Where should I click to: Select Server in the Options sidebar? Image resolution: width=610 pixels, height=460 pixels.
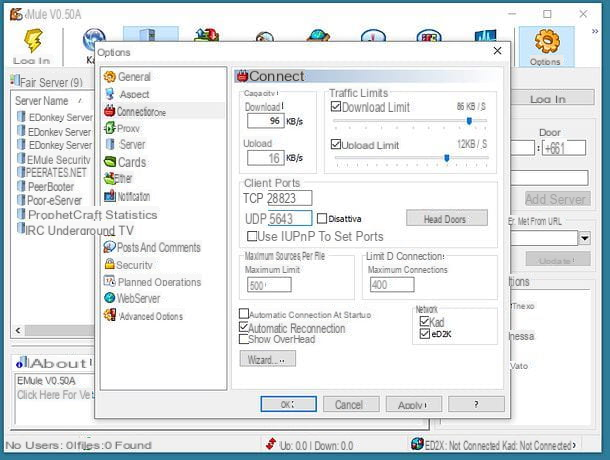point(132,144)
